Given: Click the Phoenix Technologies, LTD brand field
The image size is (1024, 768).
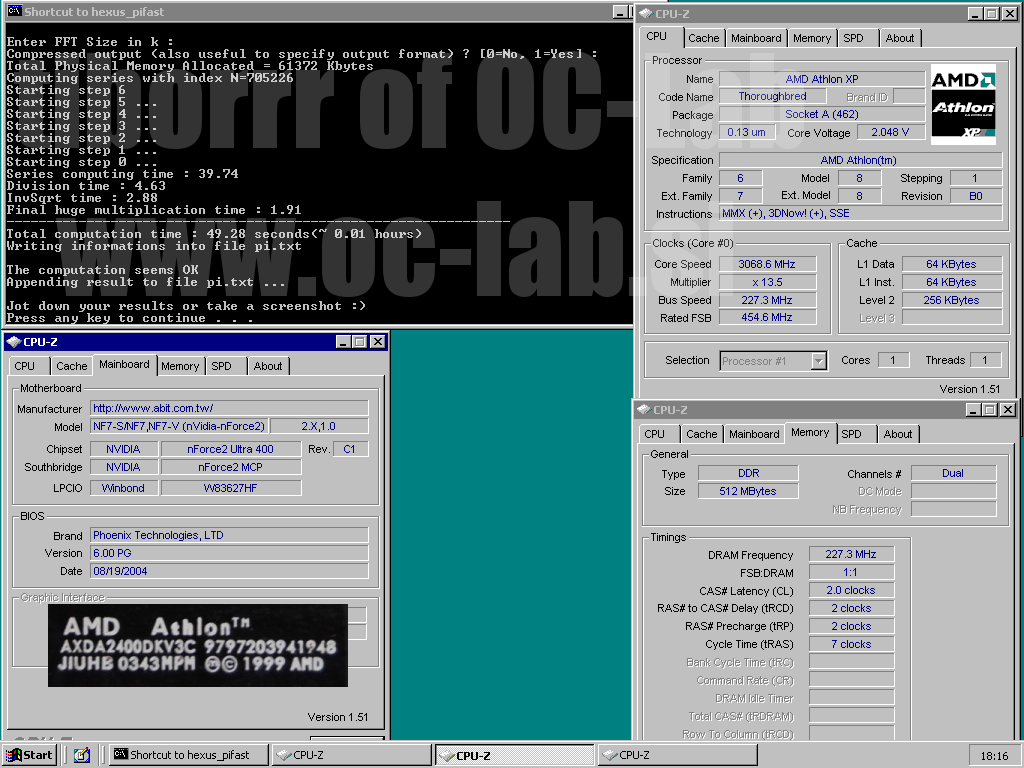Looking at the screenshot, I should [229, 535].
